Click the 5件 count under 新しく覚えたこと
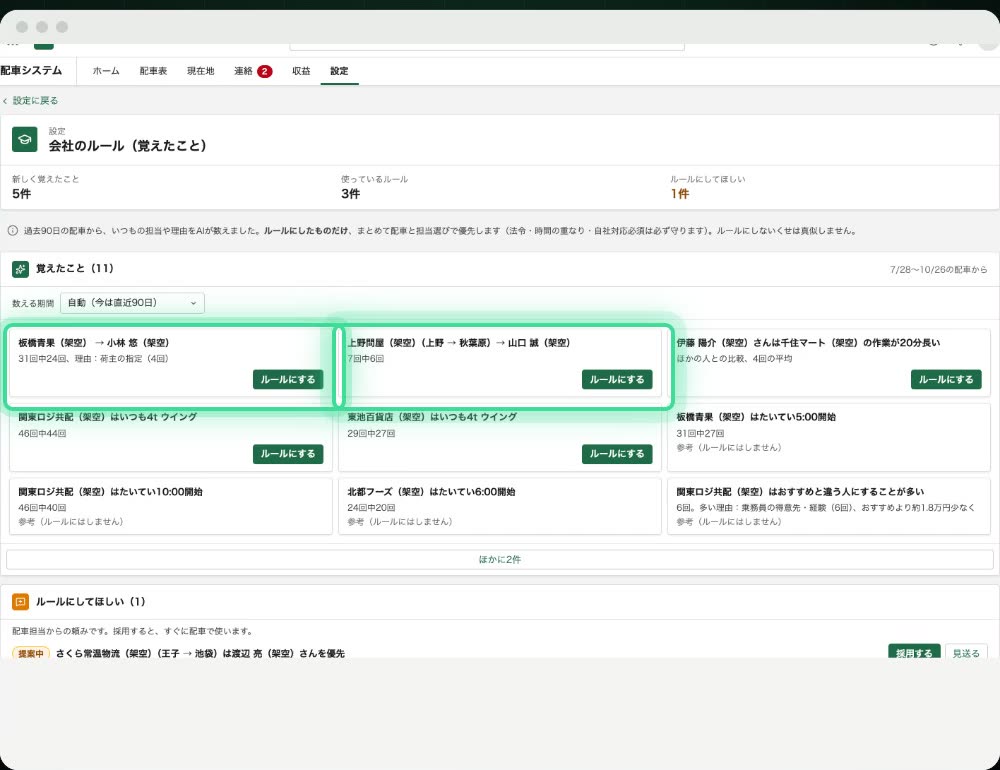 [22, 194]
